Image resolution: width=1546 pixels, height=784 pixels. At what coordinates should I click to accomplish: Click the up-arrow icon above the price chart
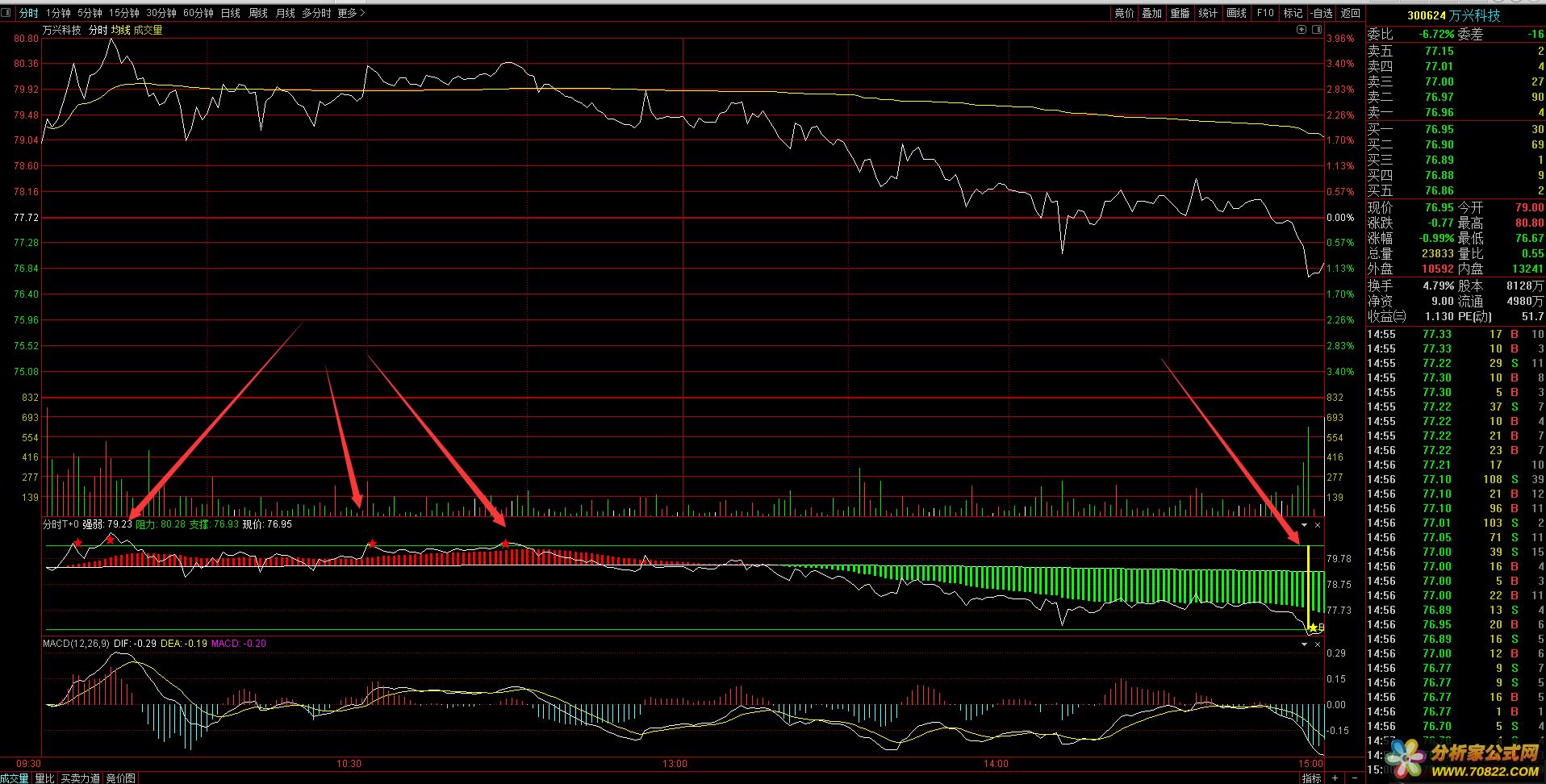coord(1302,30)
